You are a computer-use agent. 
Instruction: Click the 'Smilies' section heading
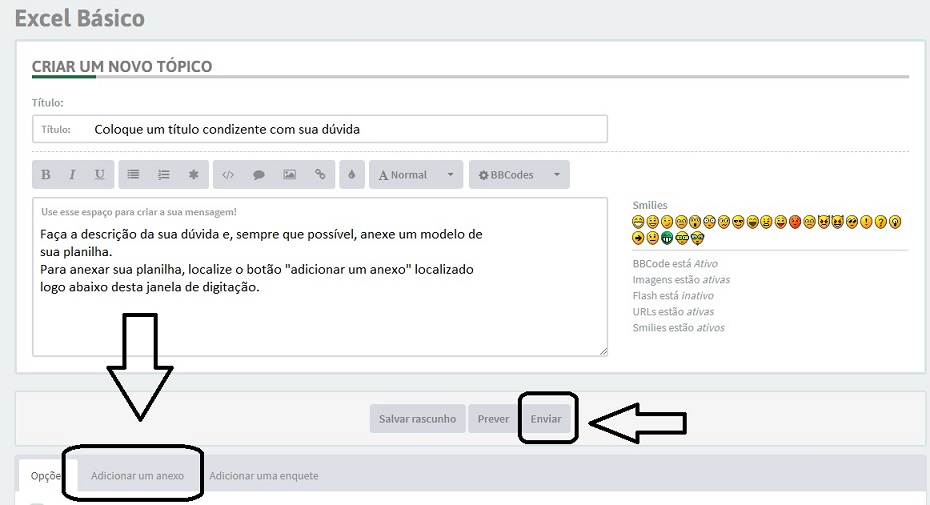[649, 205]
